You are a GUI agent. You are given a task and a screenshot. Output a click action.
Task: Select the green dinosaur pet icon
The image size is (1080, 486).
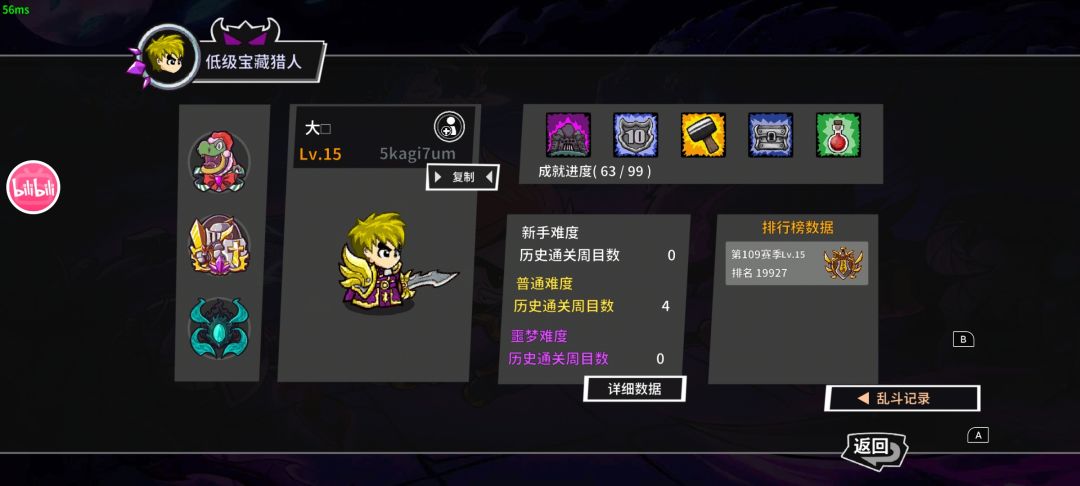click(219, 162)
